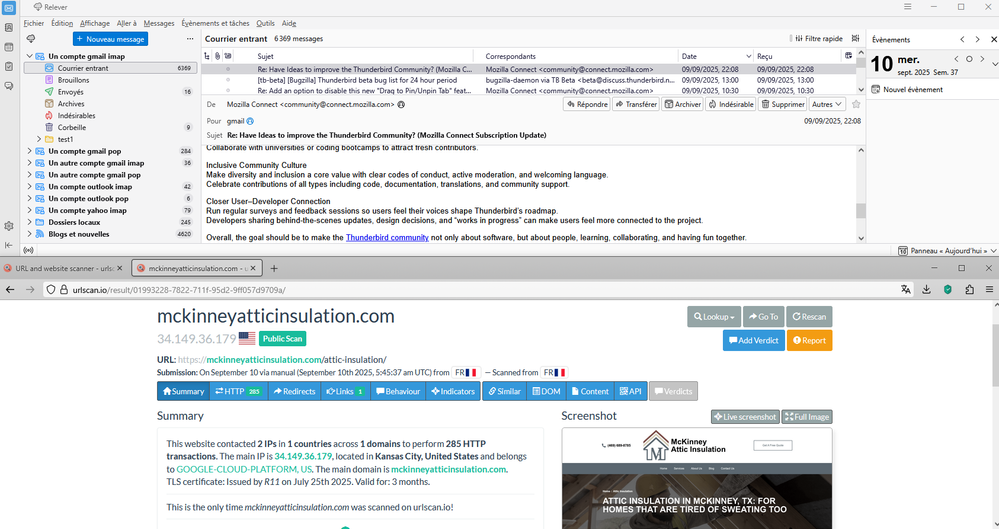Image resolution: width=999 pixels, height=529 pixels.
Task: Expand the test1 folder
Action: click(38, 139)
